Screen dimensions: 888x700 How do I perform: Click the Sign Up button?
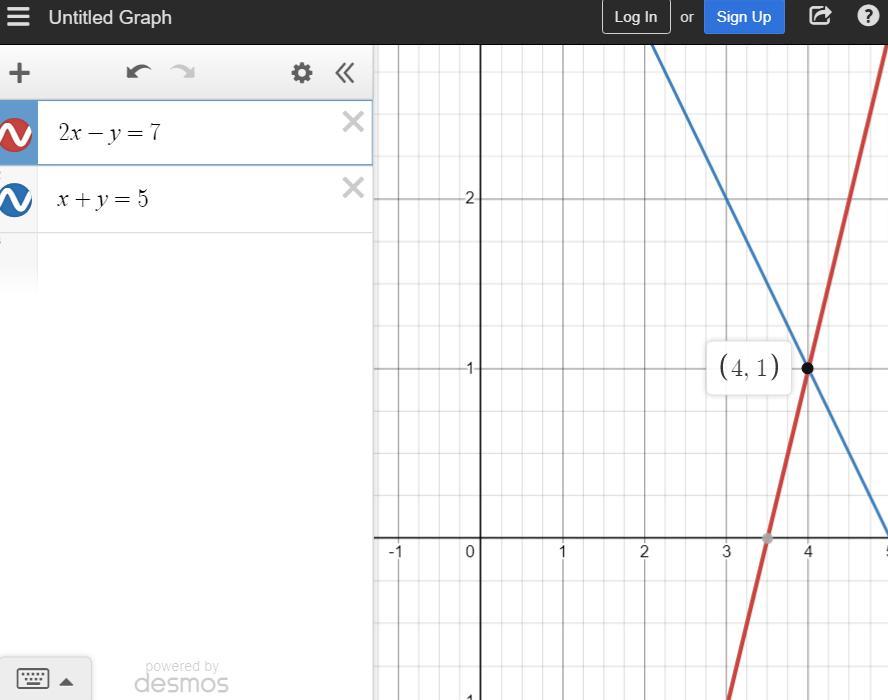[x=744, y=17]
